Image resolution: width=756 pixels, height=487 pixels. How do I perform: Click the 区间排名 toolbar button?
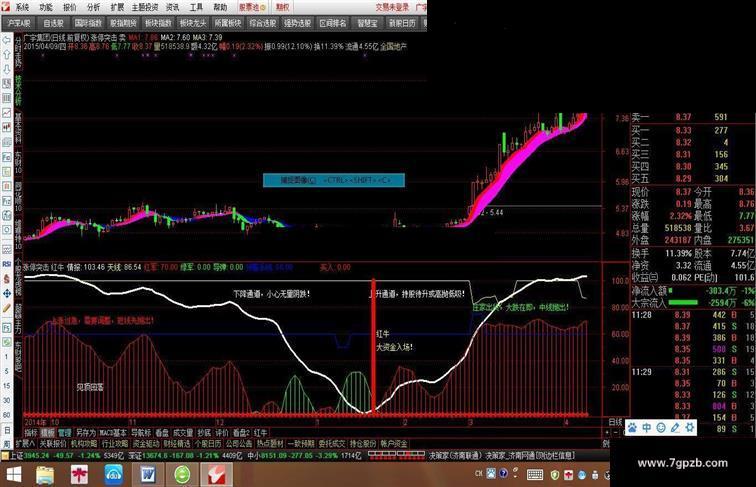click(x=333, y=23)
